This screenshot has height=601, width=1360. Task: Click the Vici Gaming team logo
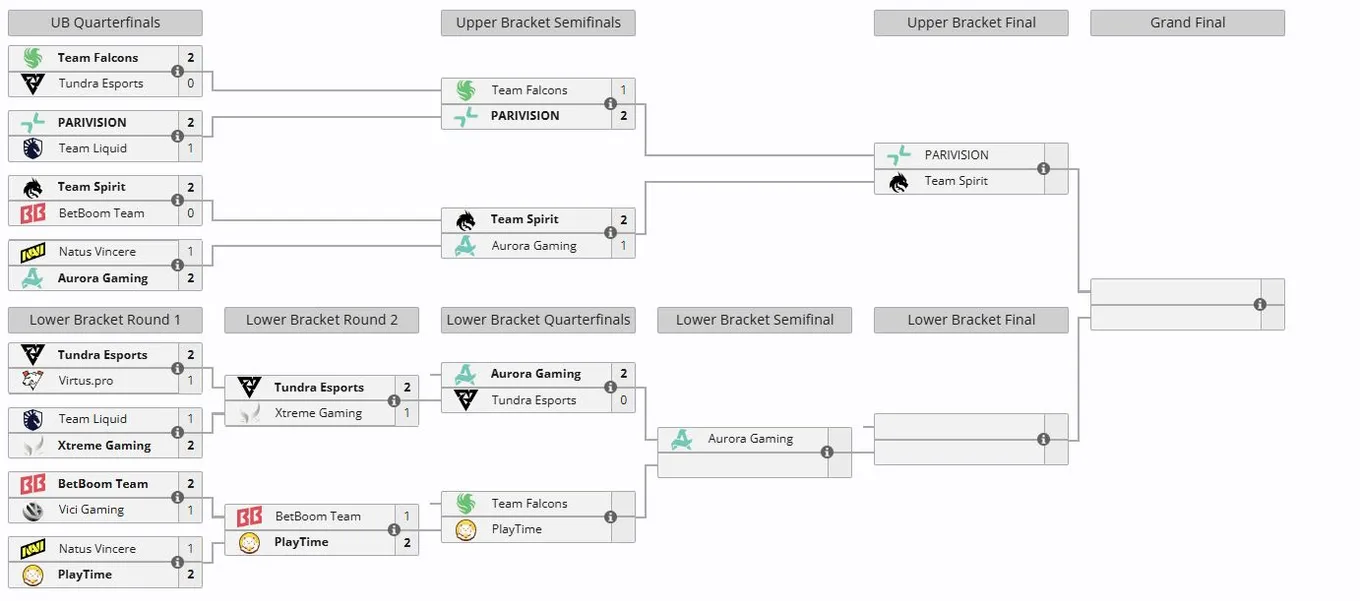[33, 510]
